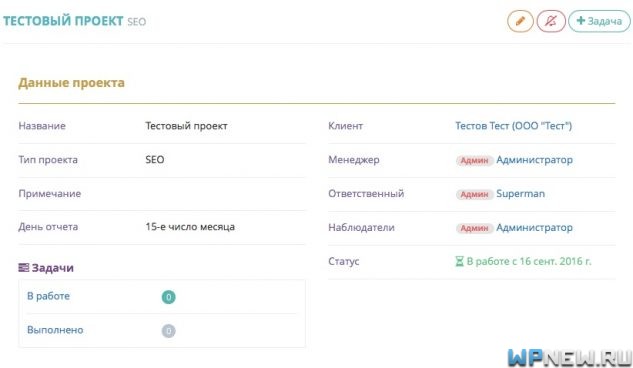Click the hourglass status icon

pos(459,261)
